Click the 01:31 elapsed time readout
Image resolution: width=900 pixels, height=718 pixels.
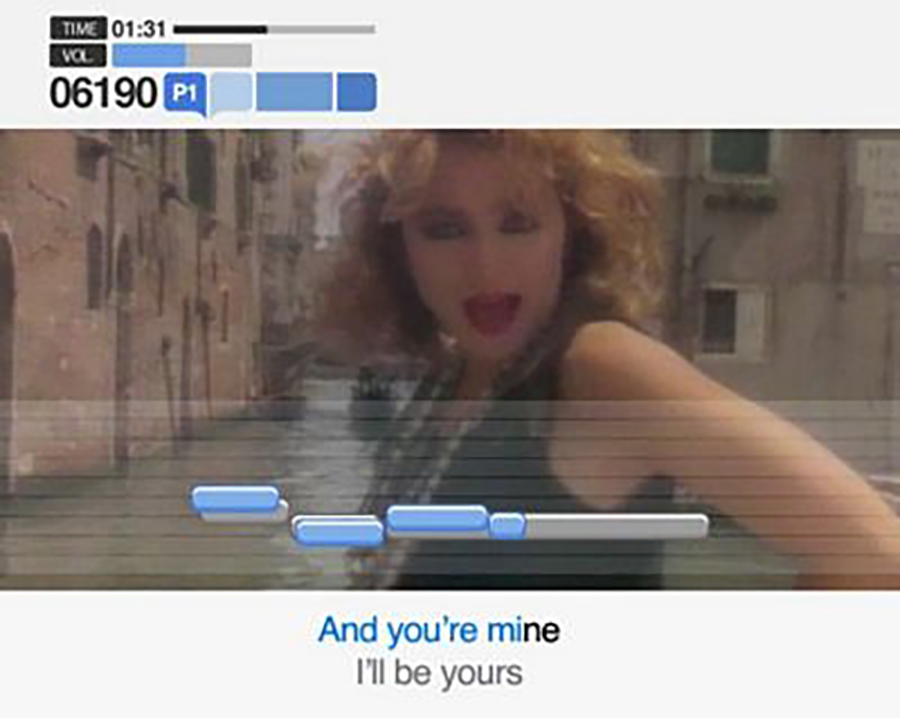point(139,29)
